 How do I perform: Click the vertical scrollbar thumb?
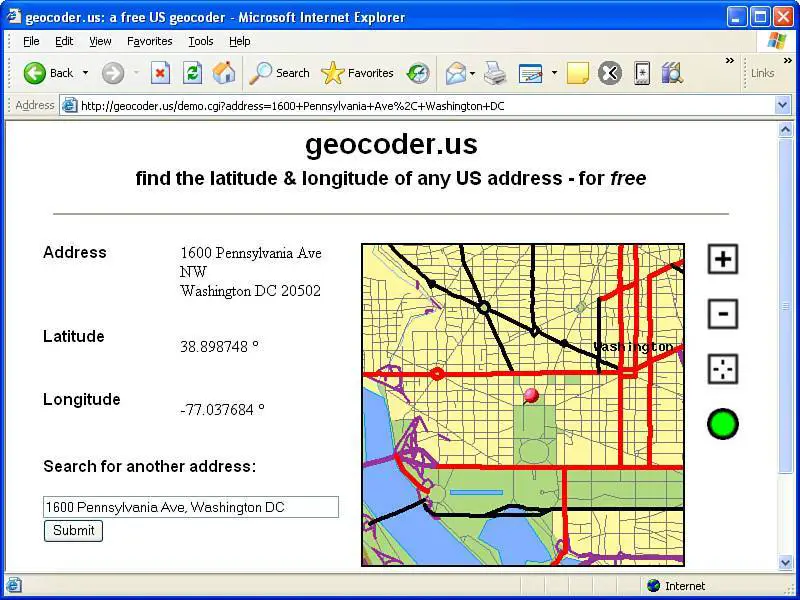(x=786, y=306)
